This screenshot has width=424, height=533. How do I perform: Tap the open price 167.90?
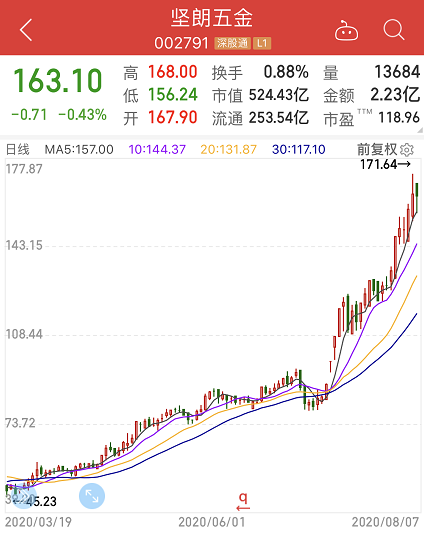tap(173, 118)
